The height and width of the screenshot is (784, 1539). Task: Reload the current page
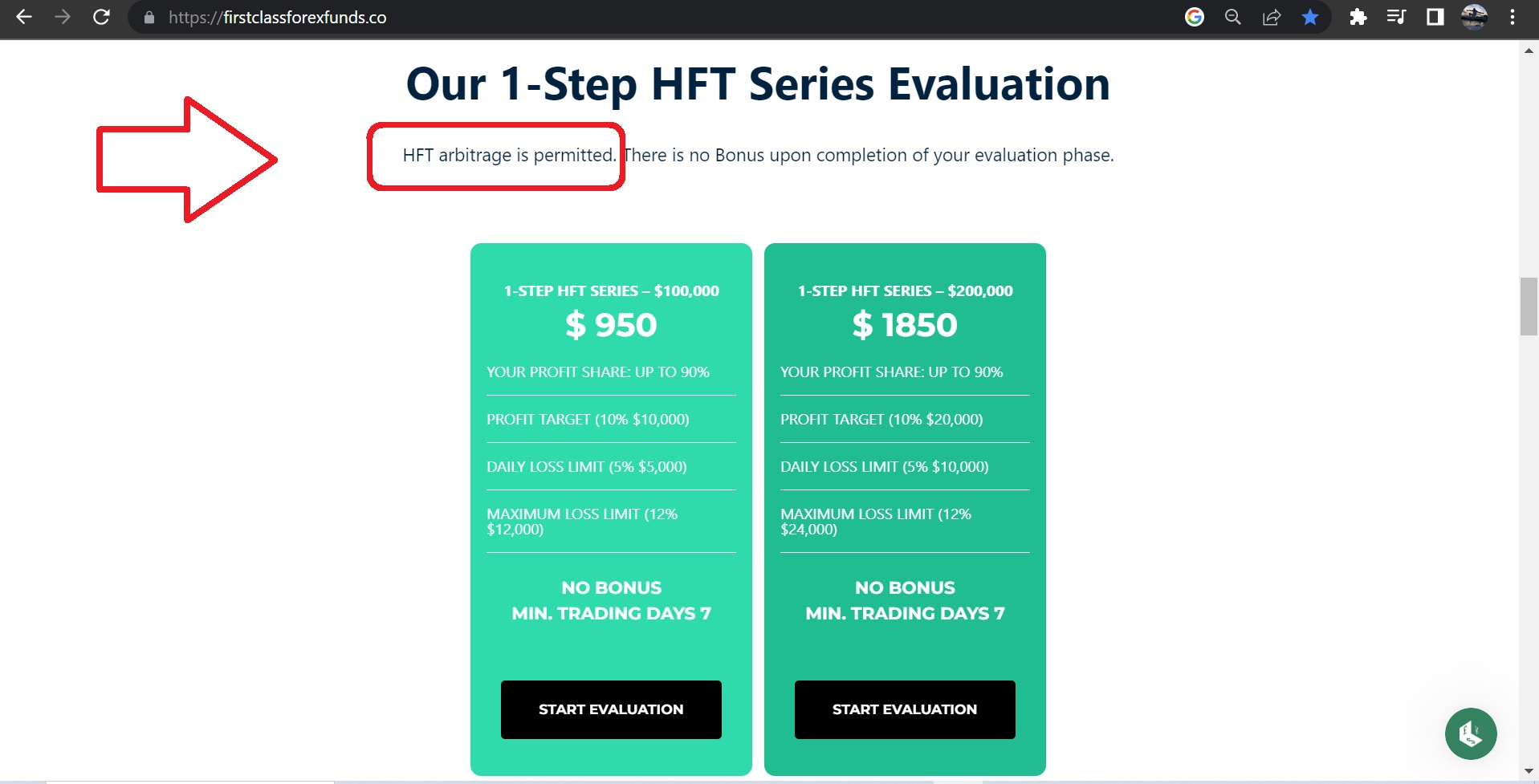pos(101,17)
